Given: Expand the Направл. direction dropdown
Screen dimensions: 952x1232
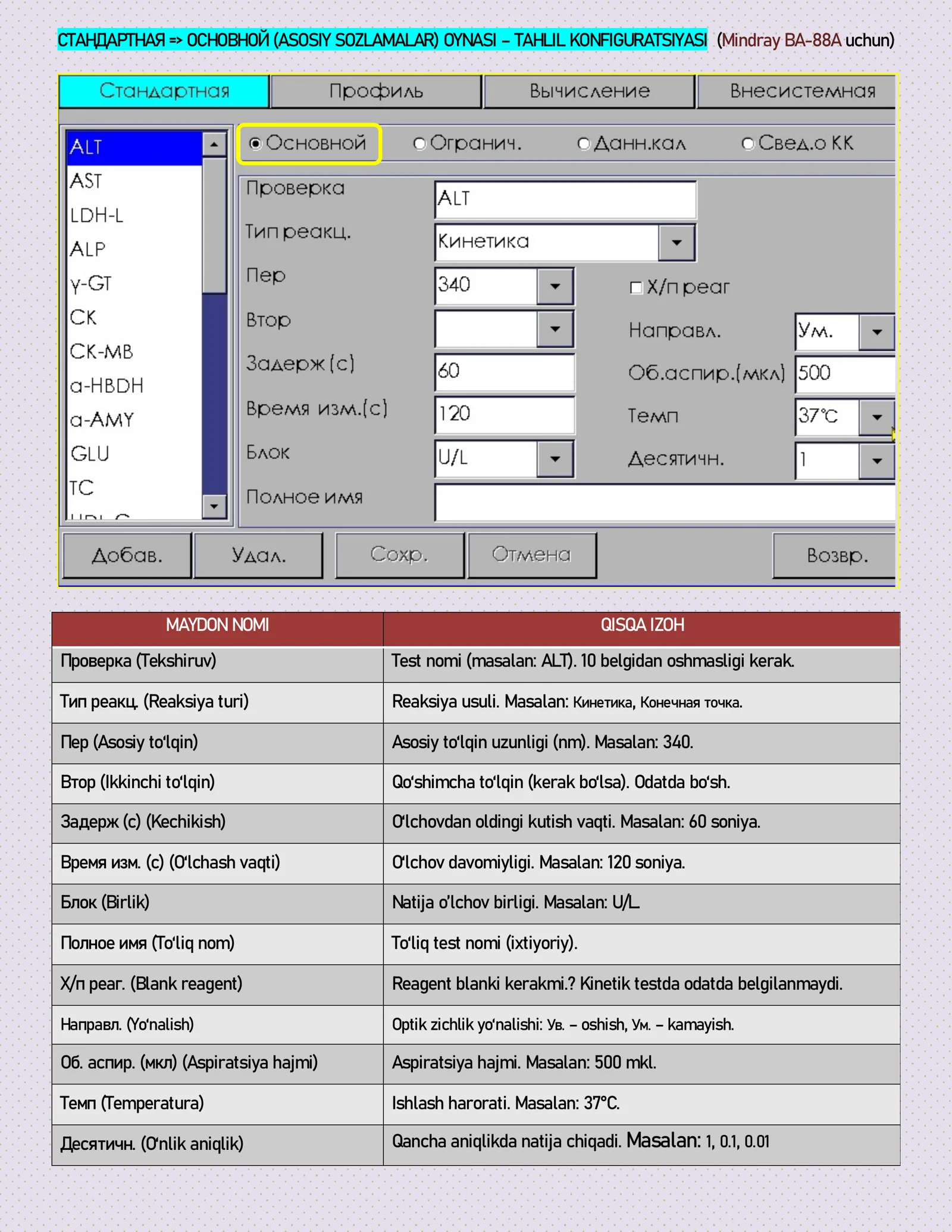Looking at the screenshot, I should (876, 332).
